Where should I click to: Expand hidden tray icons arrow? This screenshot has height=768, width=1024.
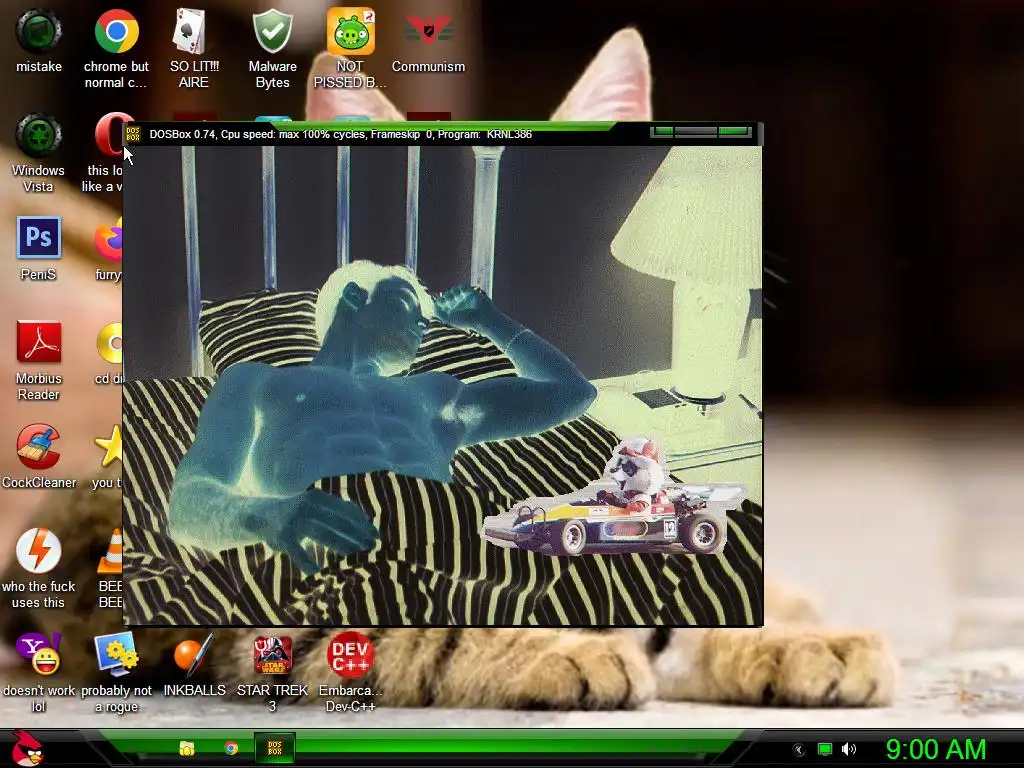click(x=798, y=750)
